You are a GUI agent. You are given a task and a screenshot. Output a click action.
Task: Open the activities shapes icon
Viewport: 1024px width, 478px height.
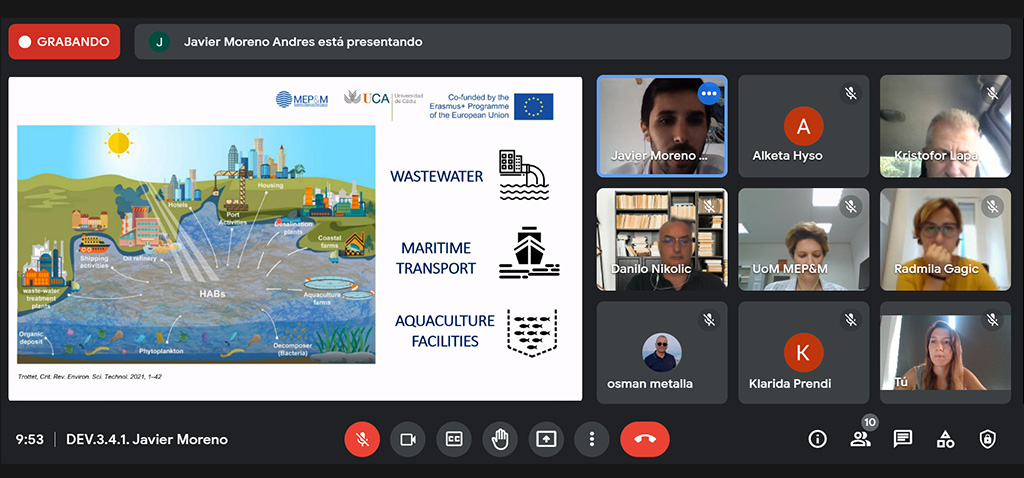coord(945,439)
